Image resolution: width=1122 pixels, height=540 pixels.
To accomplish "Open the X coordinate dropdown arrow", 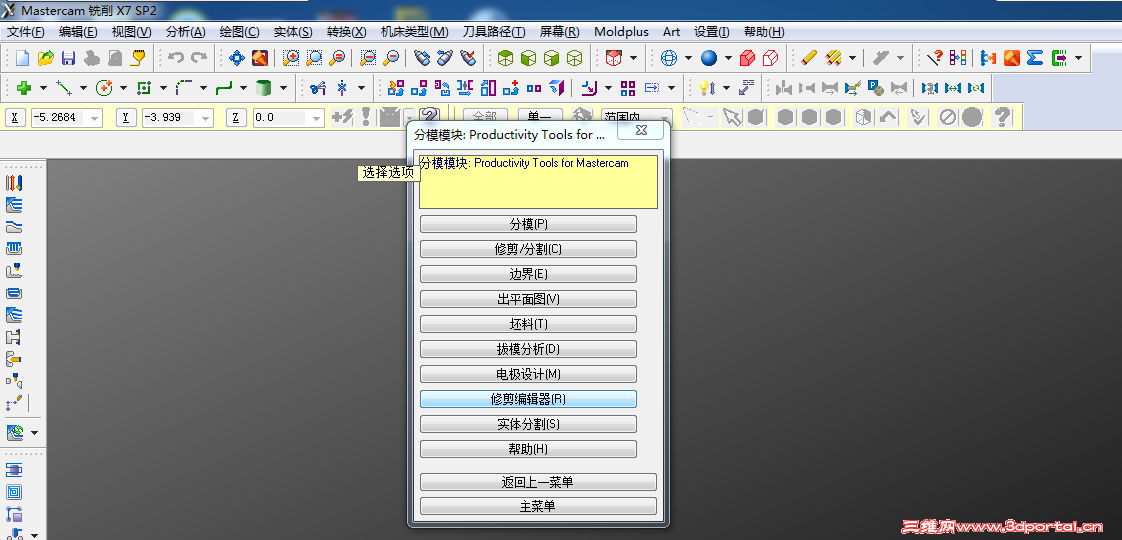I will (x=95, y=118).
